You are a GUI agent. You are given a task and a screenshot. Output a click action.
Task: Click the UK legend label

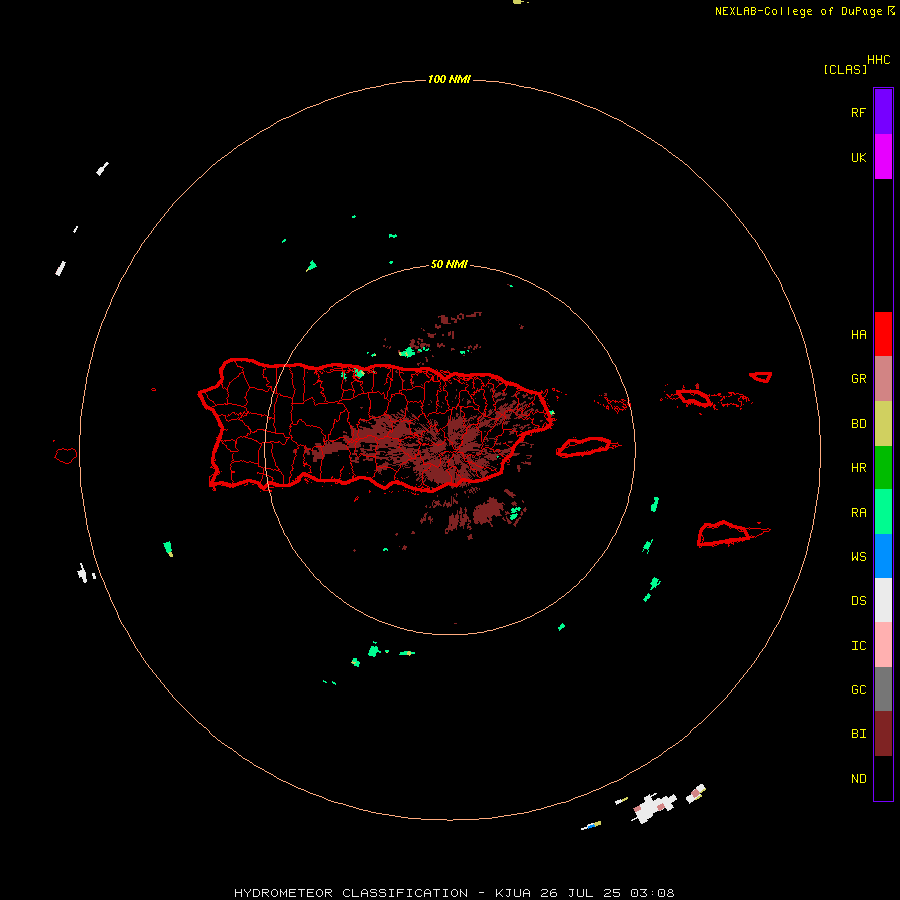858,158
